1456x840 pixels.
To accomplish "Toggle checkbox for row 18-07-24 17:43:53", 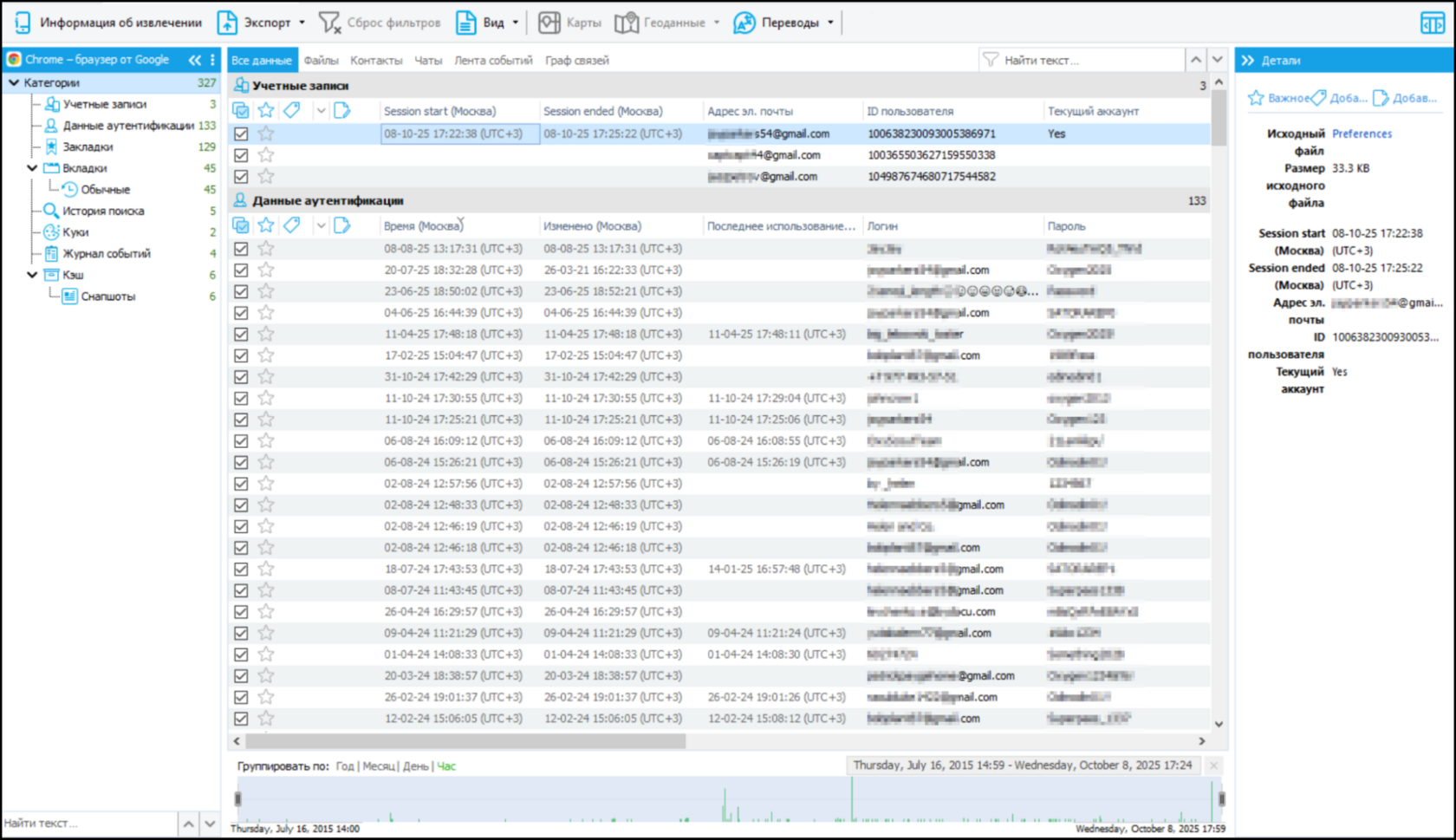I will (241, 569).
